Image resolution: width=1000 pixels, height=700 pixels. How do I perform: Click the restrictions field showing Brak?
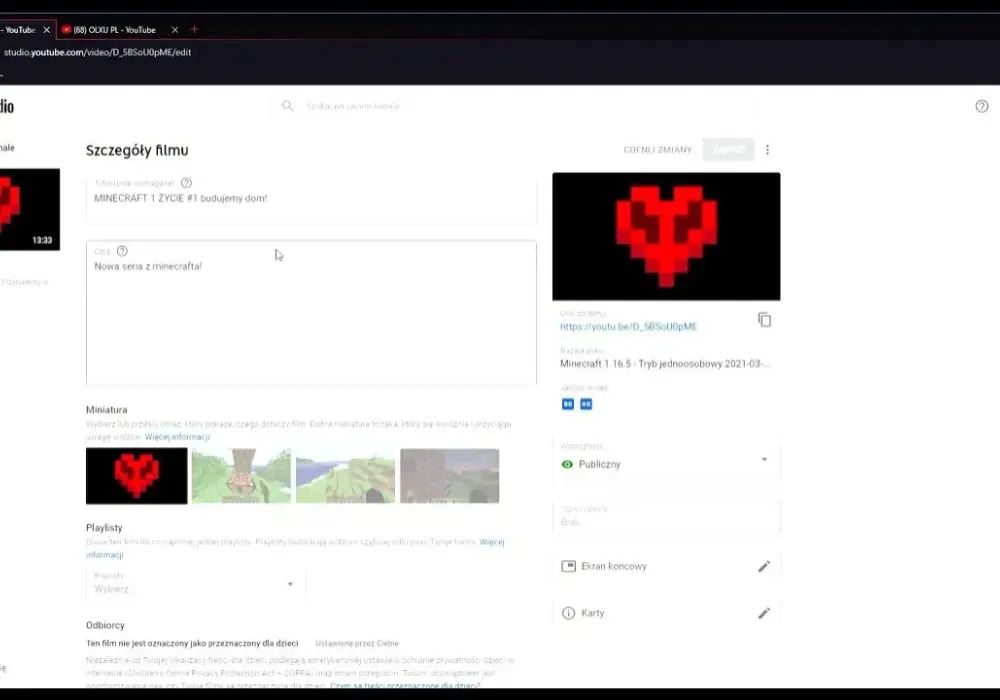(x=666, y=516)
